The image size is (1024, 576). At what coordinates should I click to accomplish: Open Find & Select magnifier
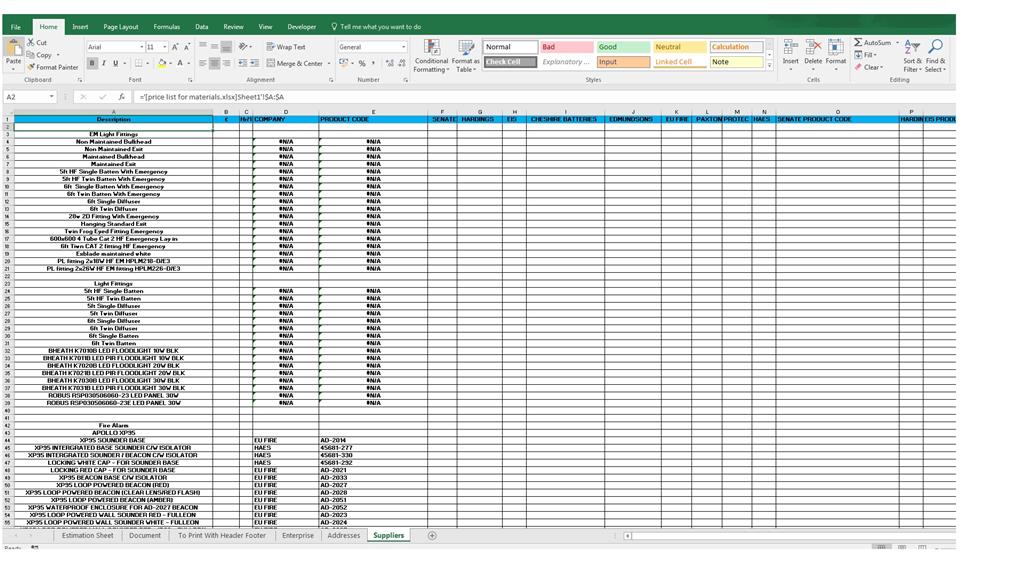click(935, 55)
